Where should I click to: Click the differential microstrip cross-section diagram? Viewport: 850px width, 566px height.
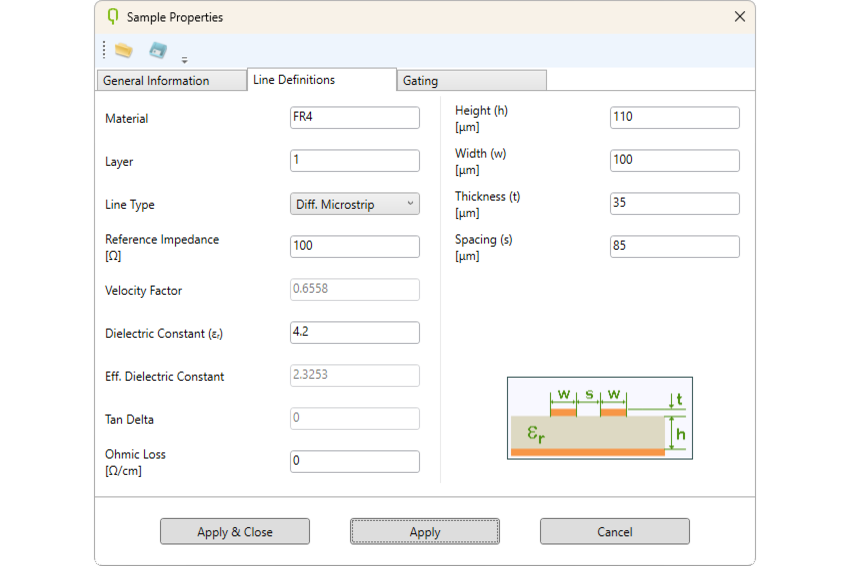tap(599, 418)
